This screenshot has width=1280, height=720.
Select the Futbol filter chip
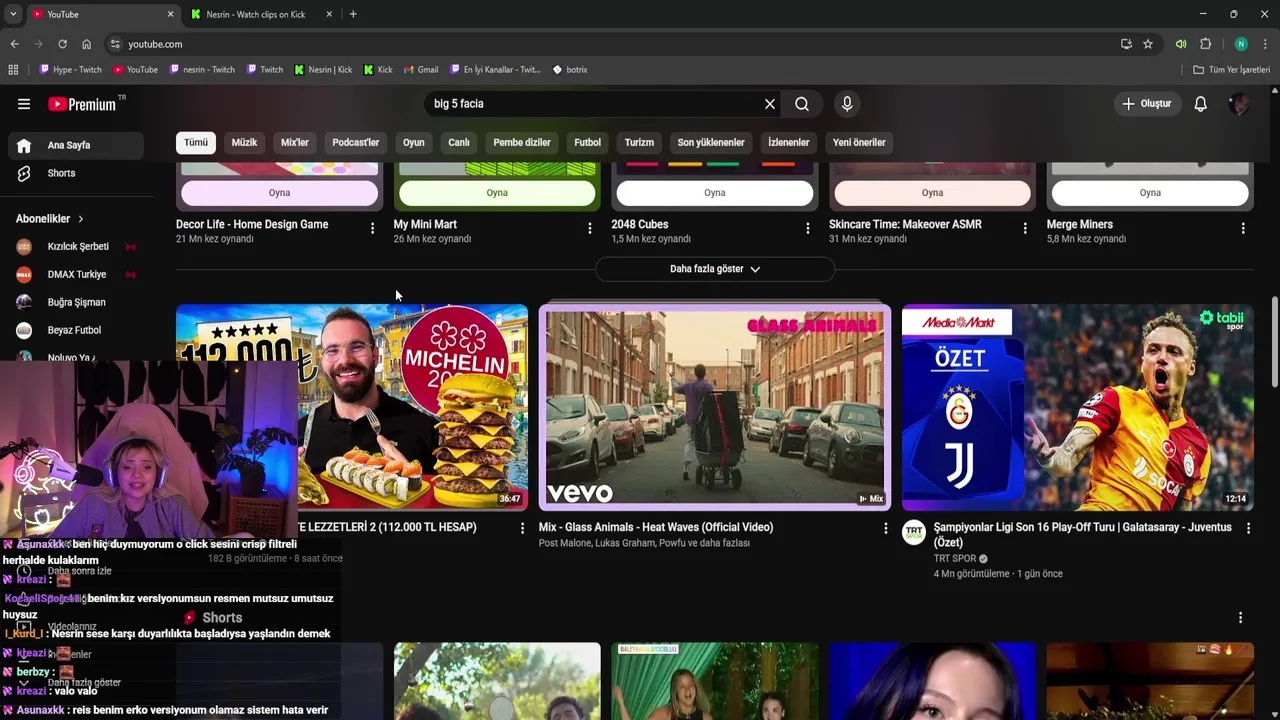coord(588,142)
